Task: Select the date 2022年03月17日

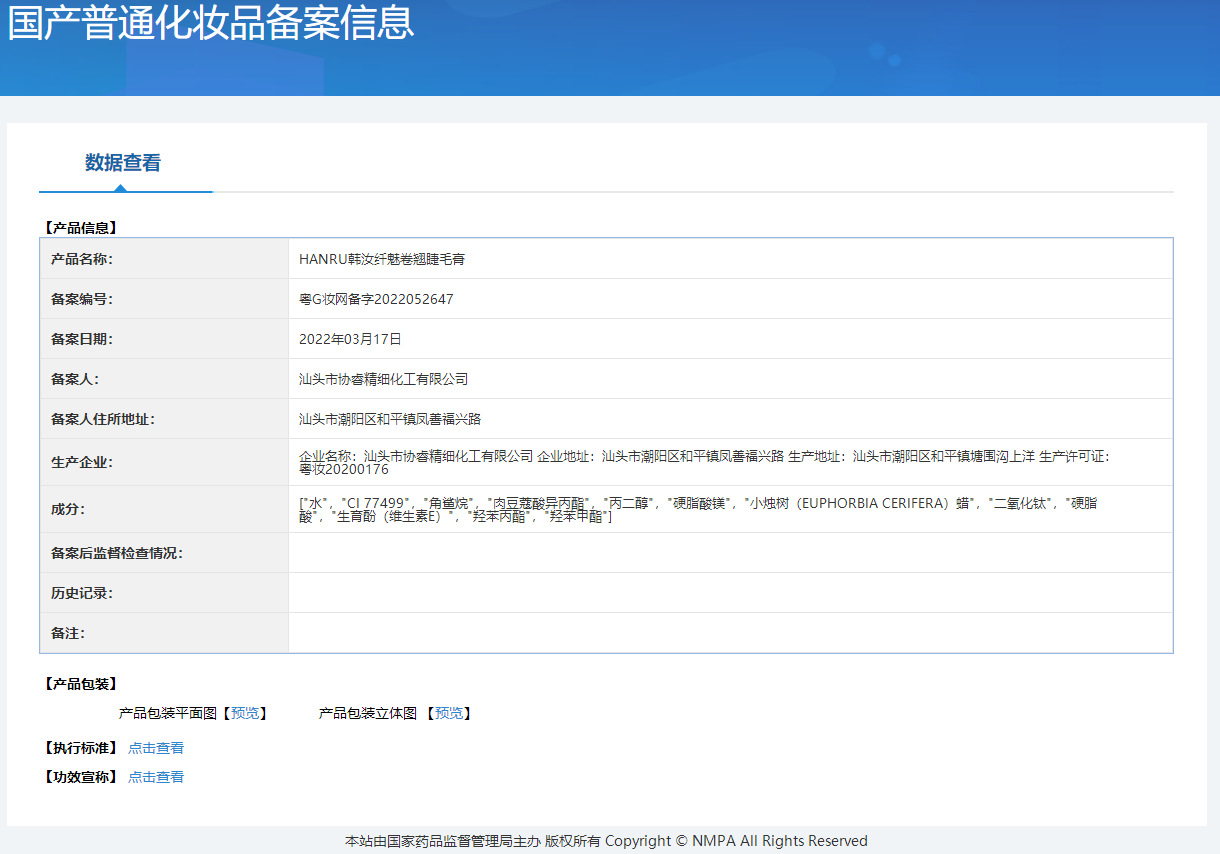Action: click(350, 339)
